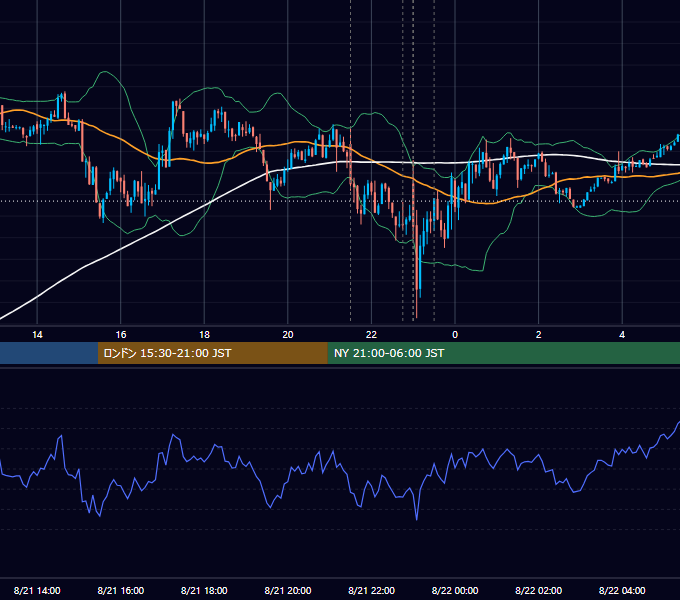Click the 2 hour tick label

pyautogui.click(x=539, y=335)
